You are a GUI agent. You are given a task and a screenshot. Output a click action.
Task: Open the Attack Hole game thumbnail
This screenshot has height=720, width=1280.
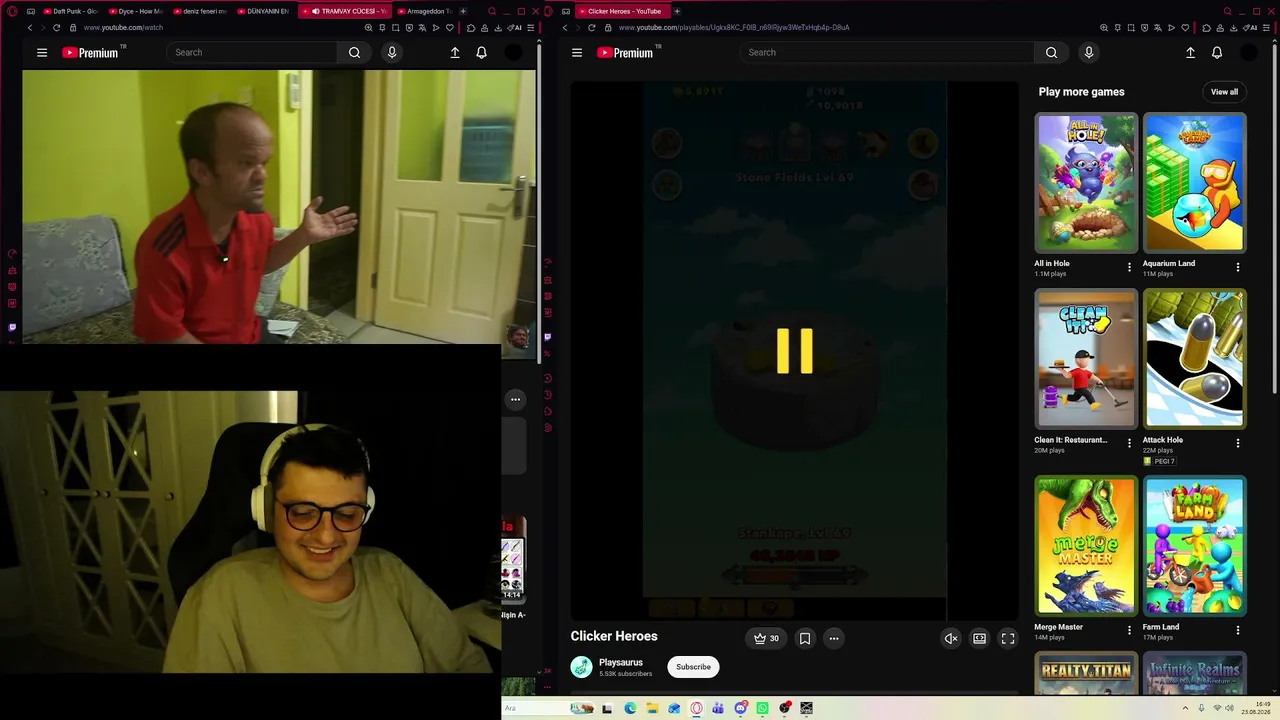(1195, 358)
